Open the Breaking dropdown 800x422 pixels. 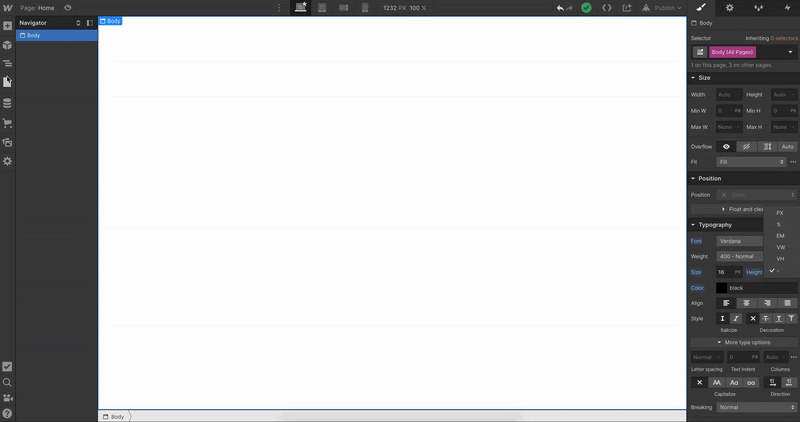(x=757, y=407)
